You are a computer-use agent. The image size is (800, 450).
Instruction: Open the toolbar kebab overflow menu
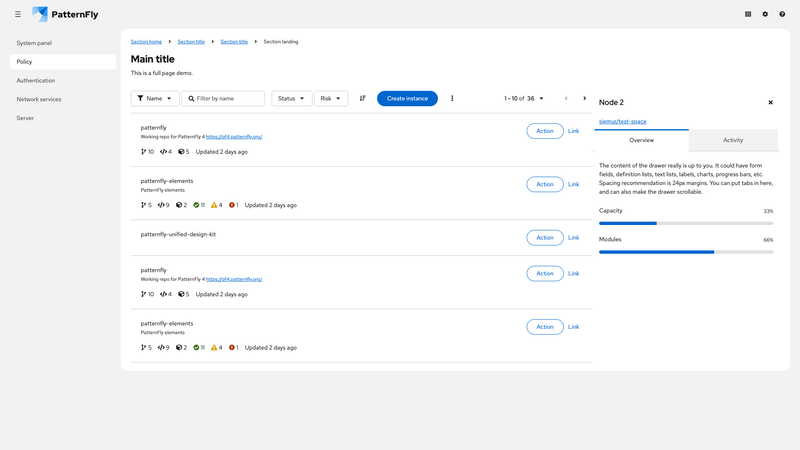coord(452,99)
